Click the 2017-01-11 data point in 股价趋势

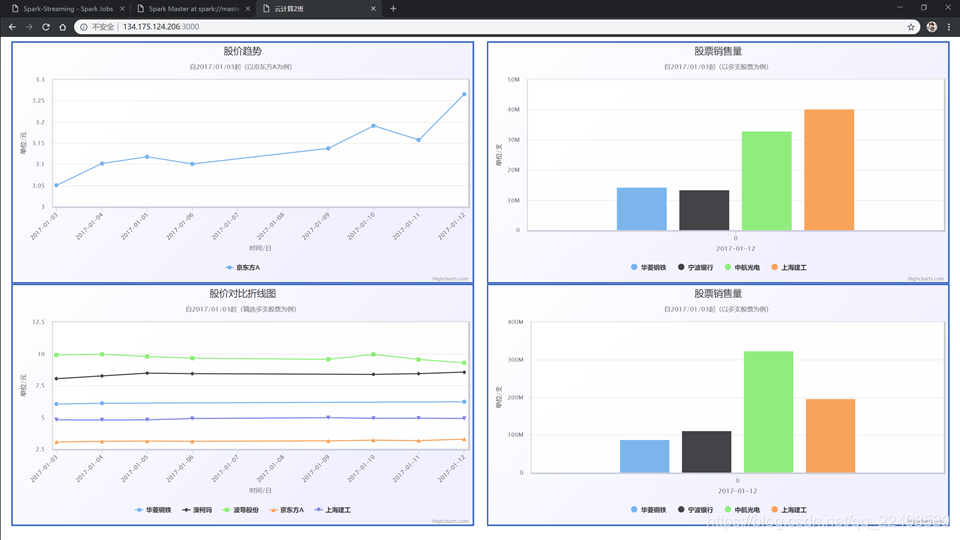tap(419, 140)
